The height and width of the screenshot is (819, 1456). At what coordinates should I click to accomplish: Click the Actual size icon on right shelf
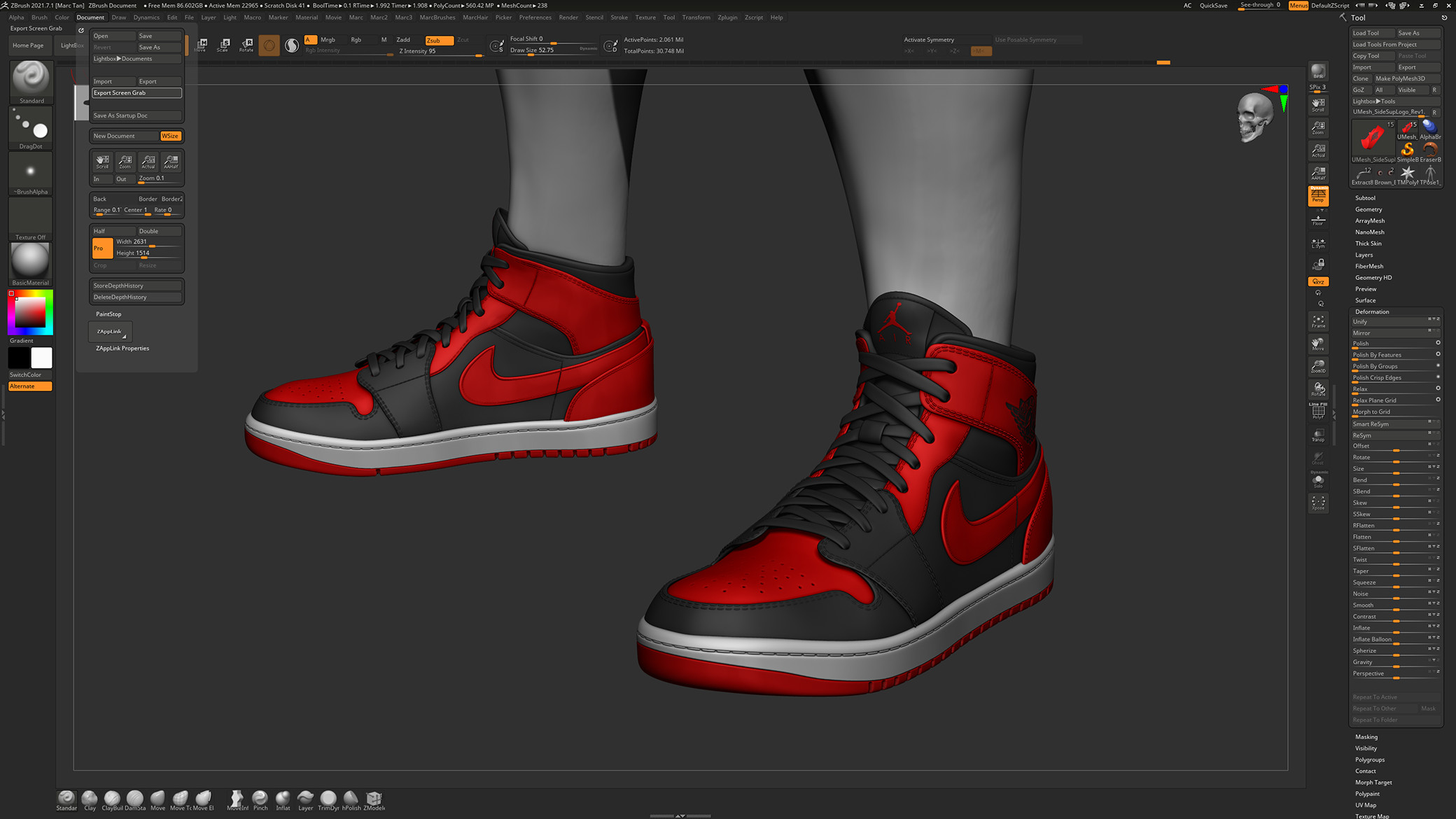[1318, 150]
